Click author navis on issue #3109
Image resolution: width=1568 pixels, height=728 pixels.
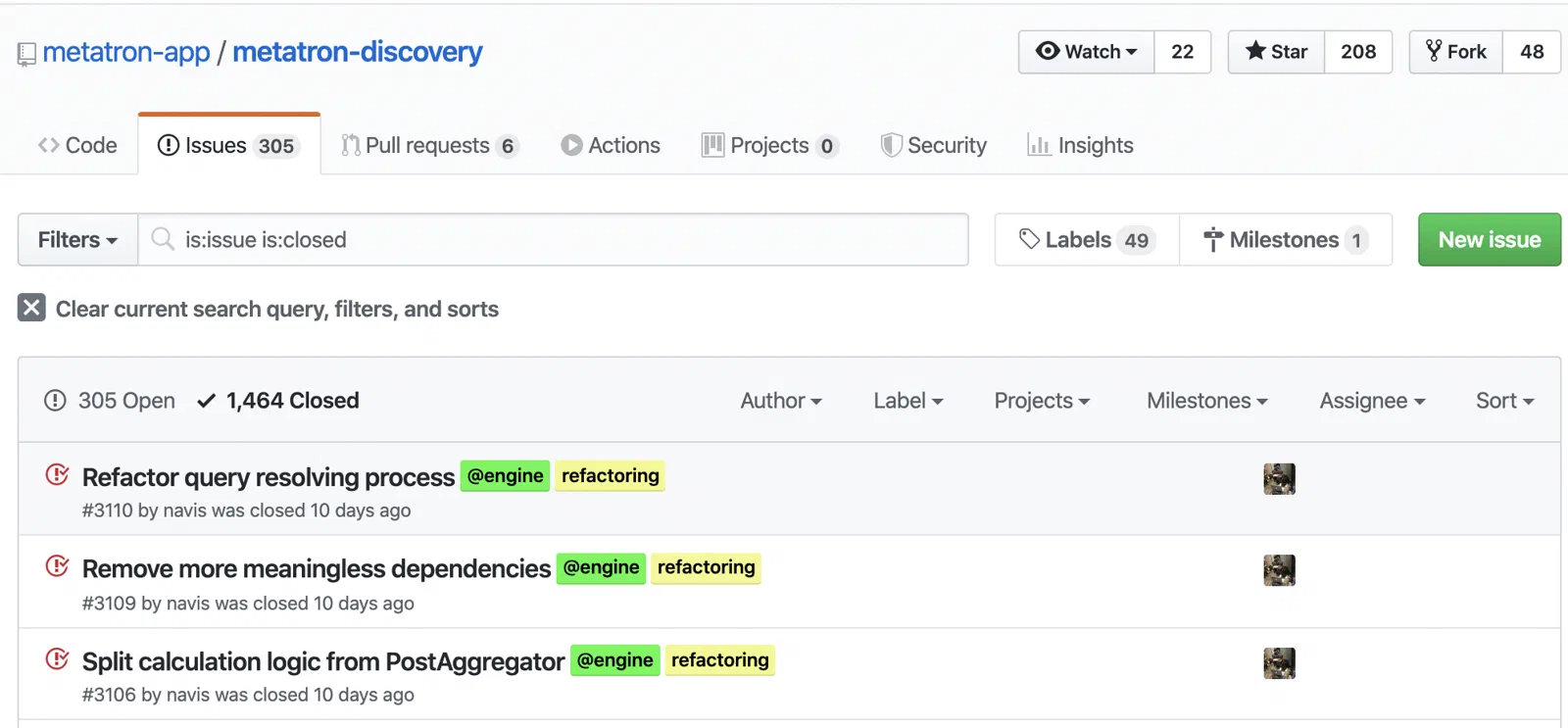pos(188,603)
